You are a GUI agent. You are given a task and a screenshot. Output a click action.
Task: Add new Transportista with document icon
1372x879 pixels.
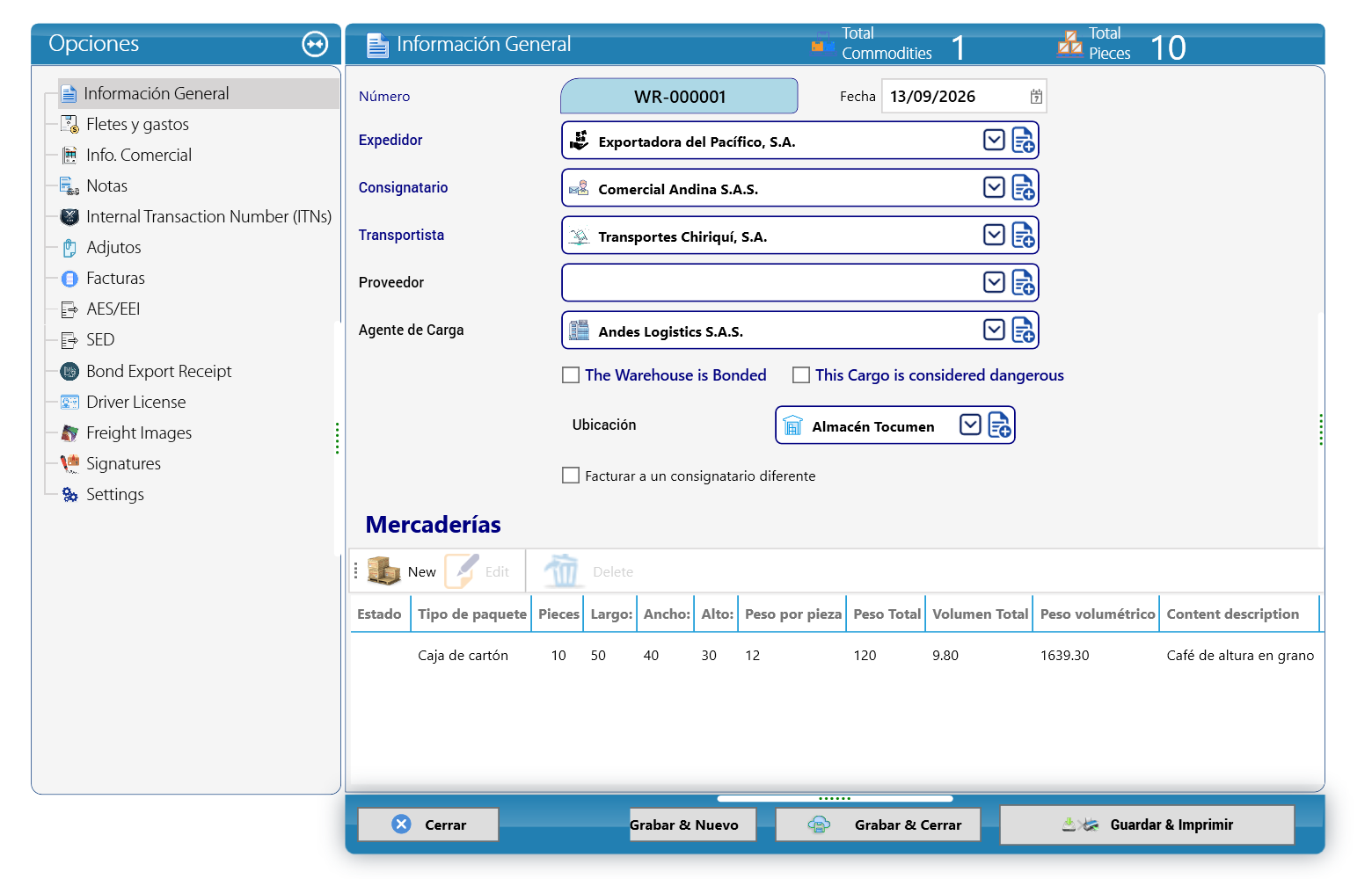[x=1023, y=236]
